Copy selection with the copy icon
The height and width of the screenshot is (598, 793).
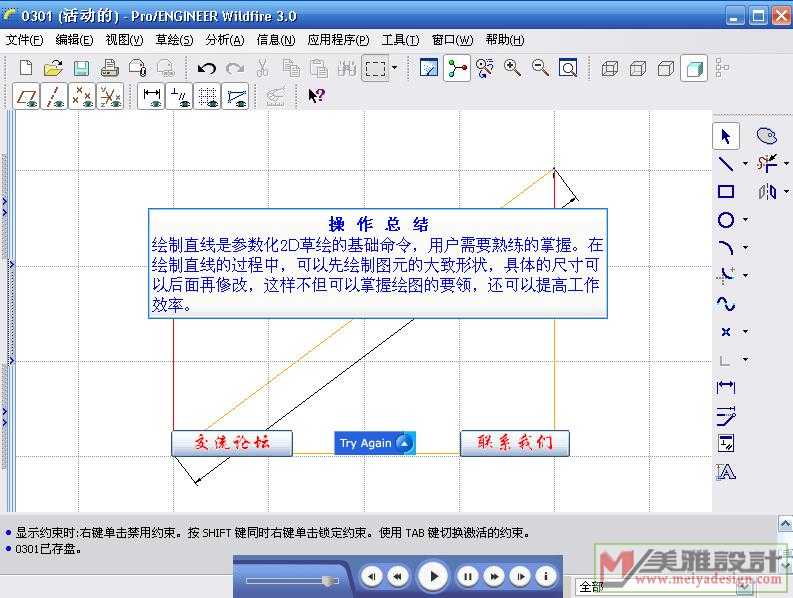(x=291, y=68)
